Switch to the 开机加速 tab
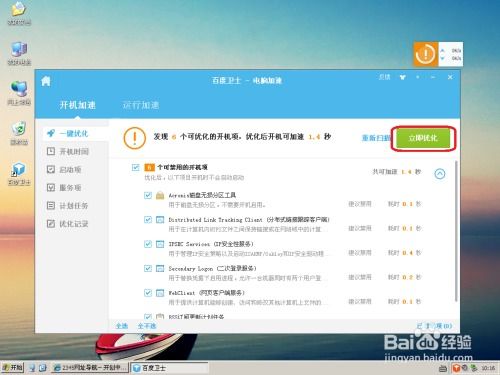The image size is (500, 375). (77, 105)
